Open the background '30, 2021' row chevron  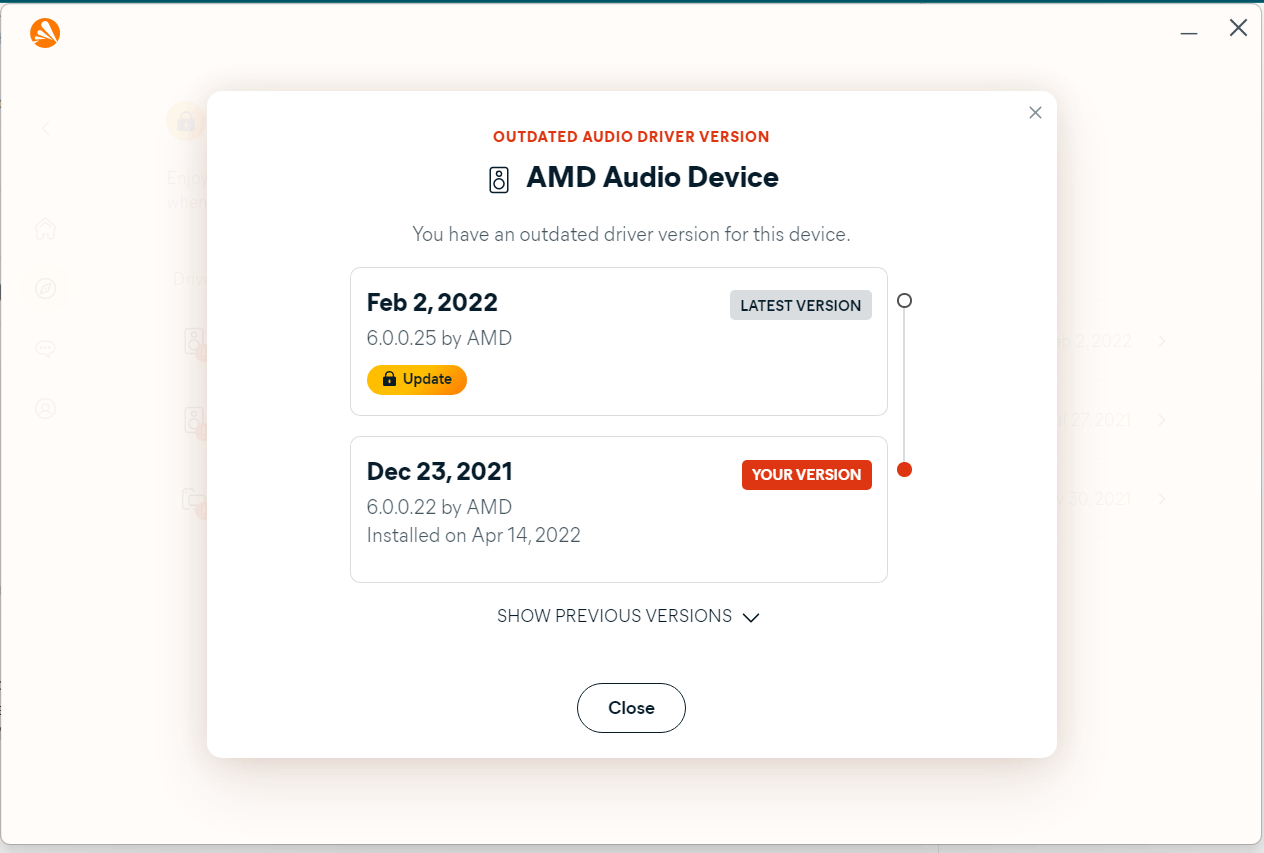point(1162,499)
